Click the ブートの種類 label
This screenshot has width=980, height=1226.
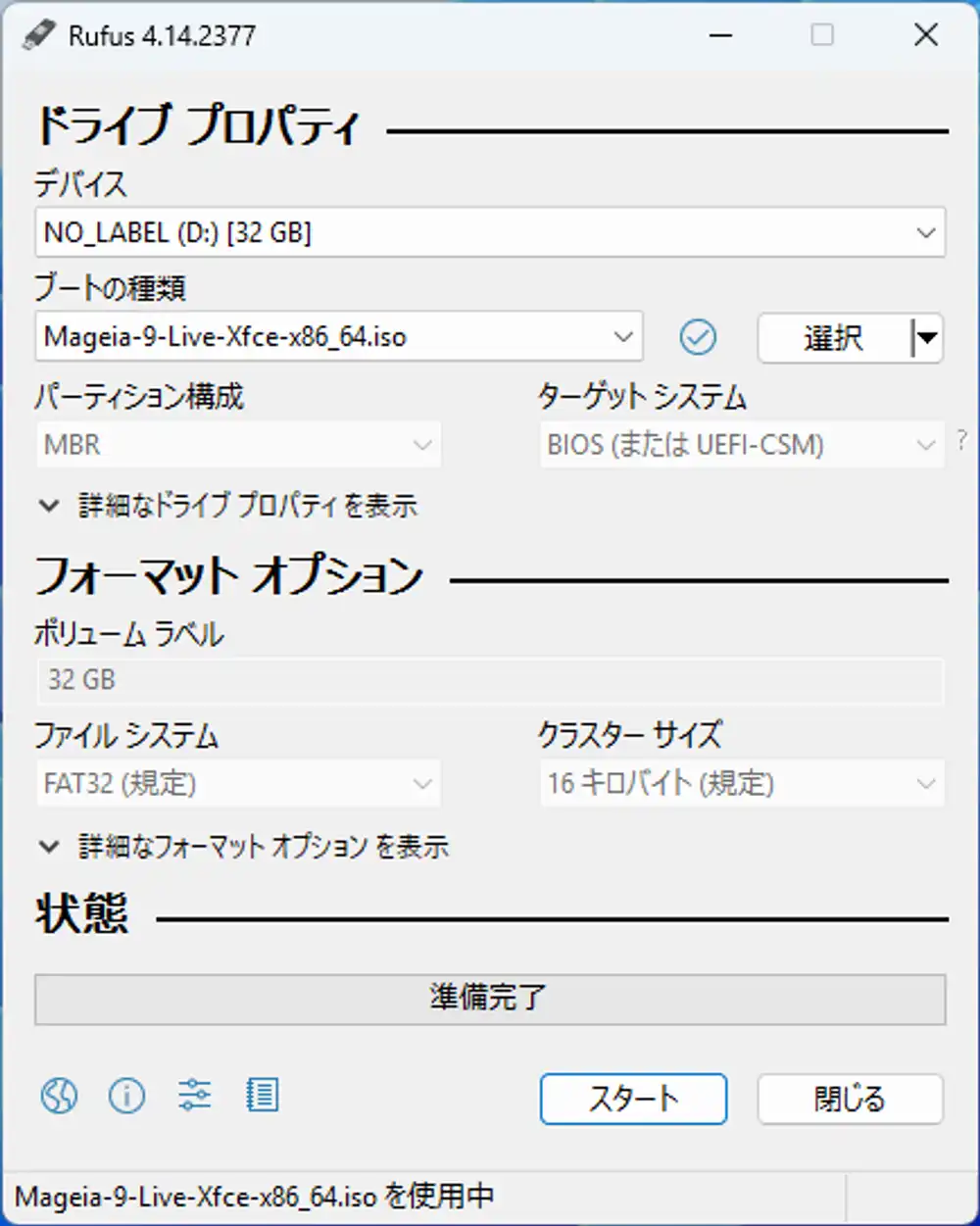[x=110, y=288]
